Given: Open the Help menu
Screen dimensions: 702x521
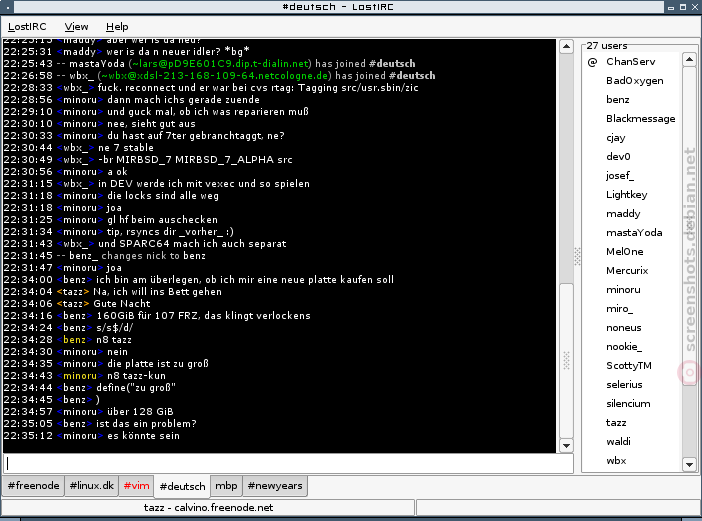Looking at the screenshot, I should 117,27.
